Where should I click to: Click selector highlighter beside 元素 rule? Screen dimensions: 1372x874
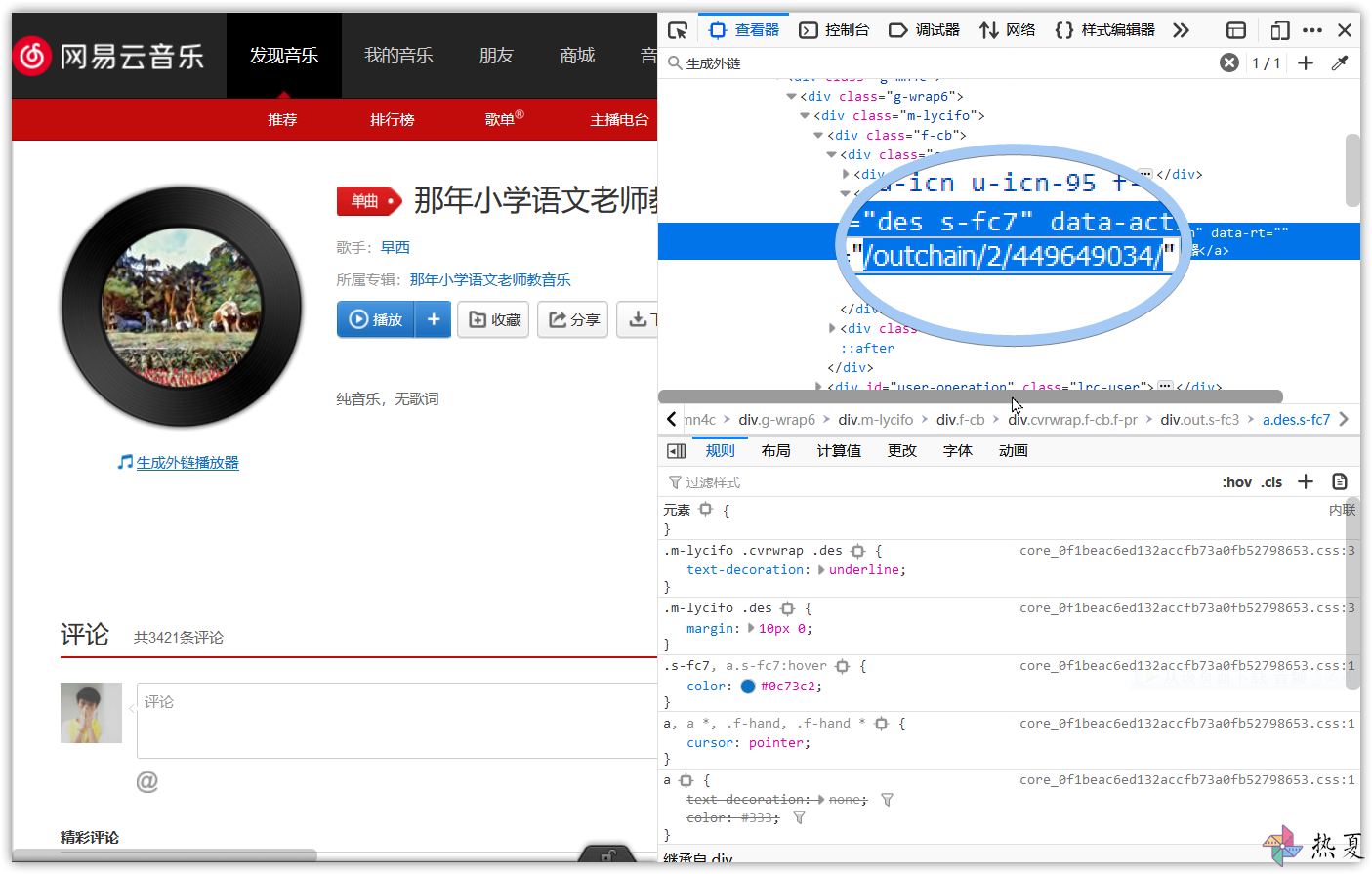tap(706, 510)
